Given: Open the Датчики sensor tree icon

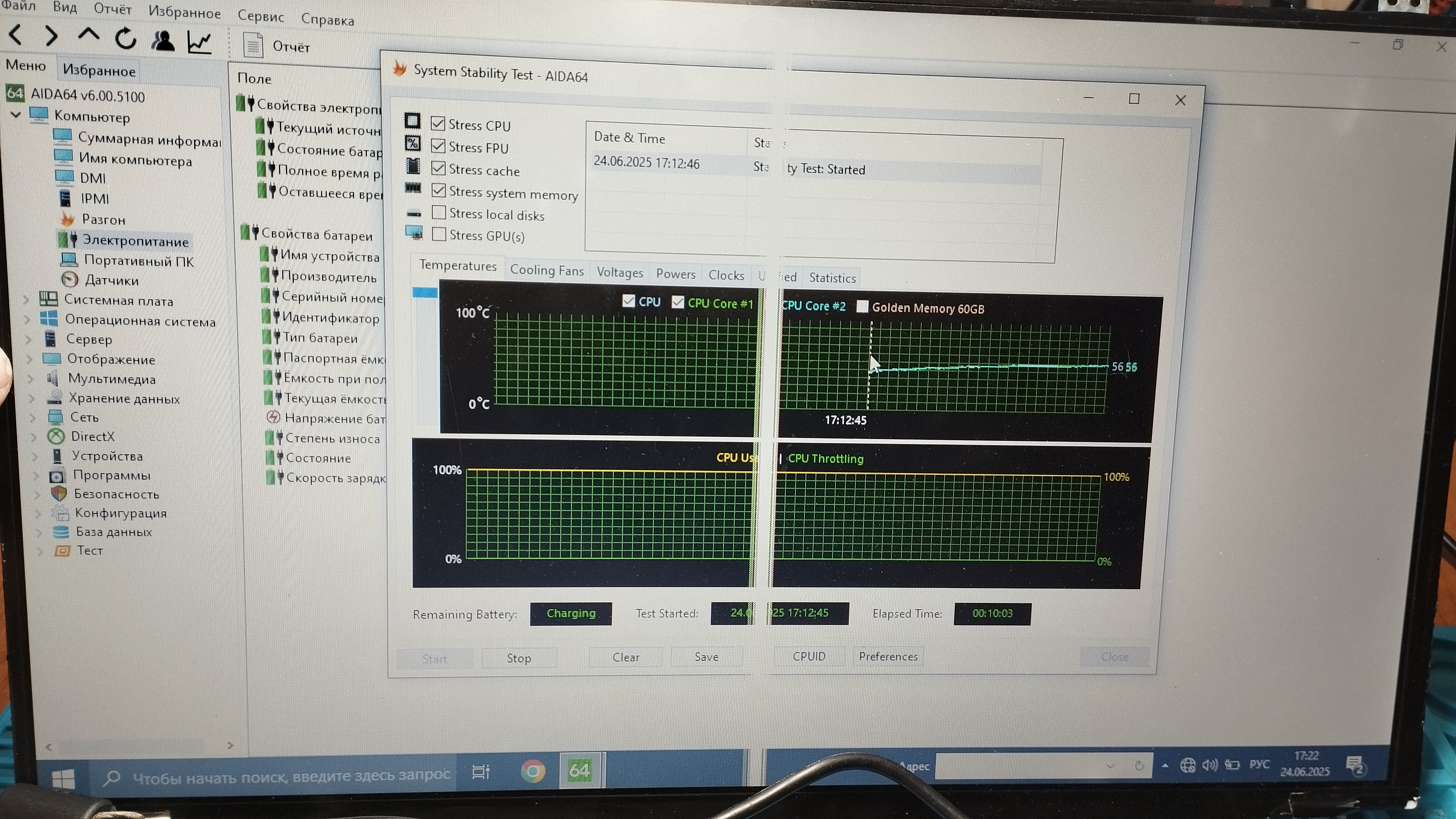Looking at the screenshot, I should [x=69, y=279].
